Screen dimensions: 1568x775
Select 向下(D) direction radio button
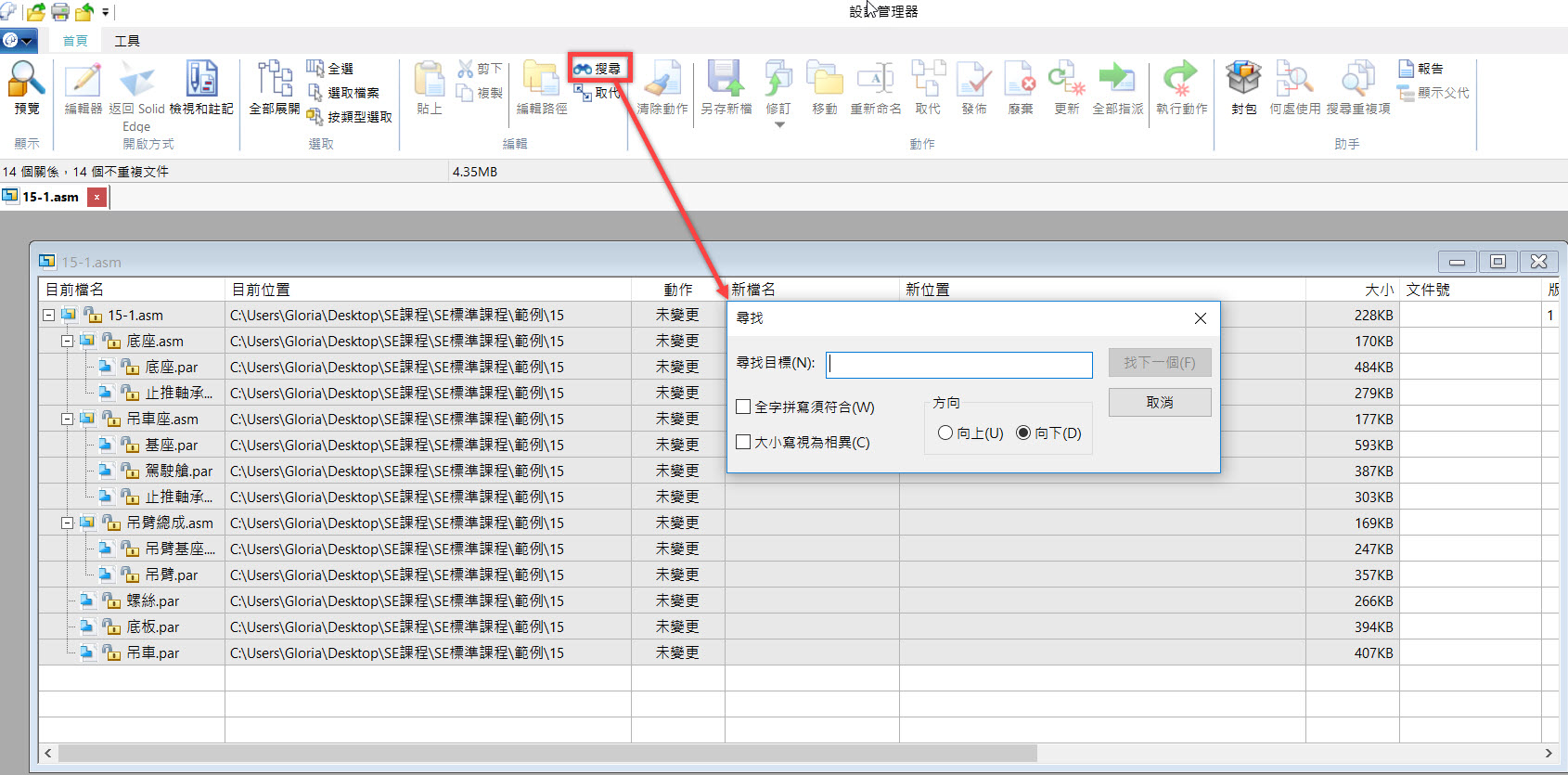coord(1023,433)
